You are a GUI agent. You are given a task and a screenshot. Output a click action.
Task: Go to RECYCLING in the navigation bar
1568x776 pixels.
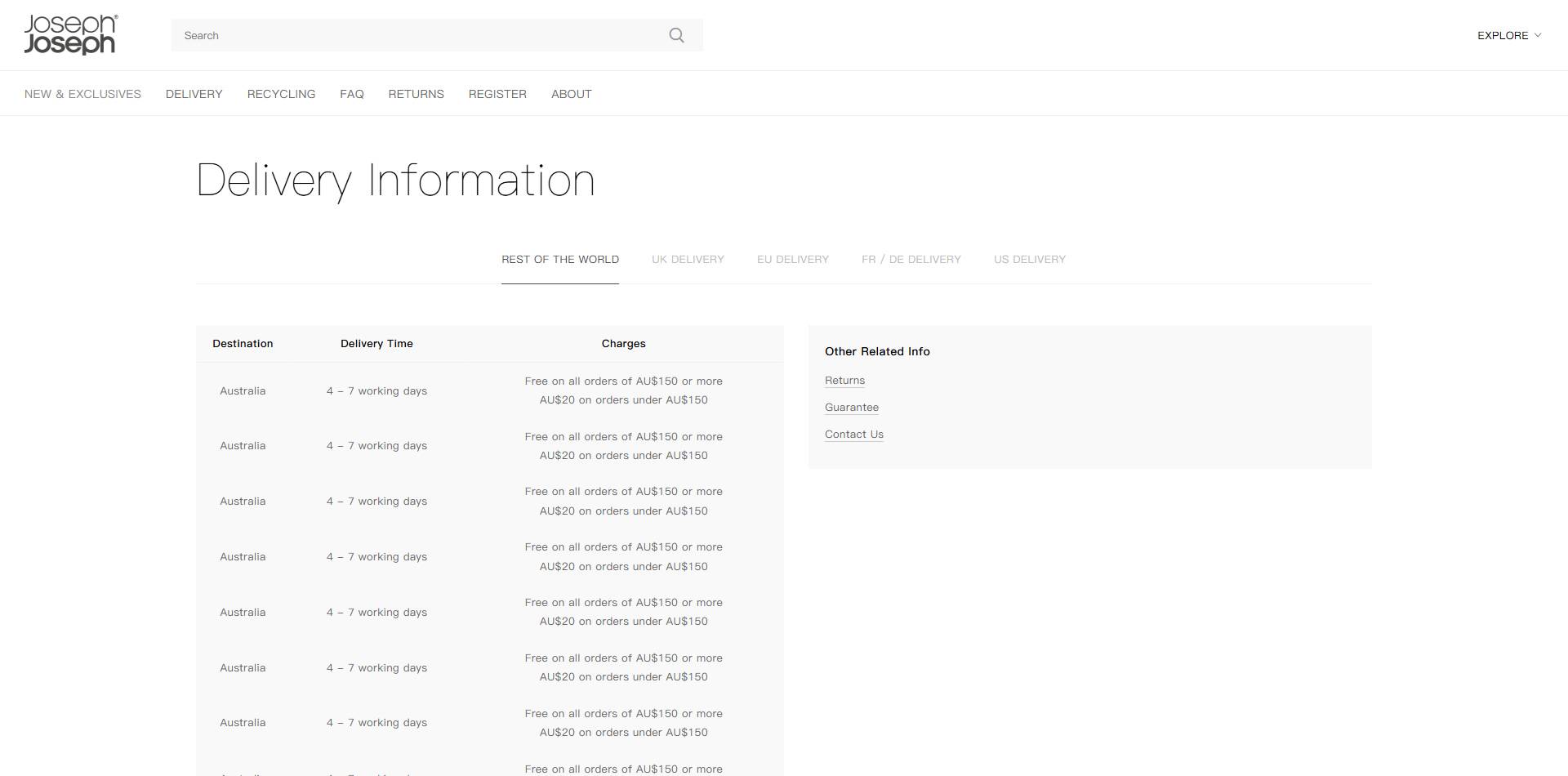point(282,94)
